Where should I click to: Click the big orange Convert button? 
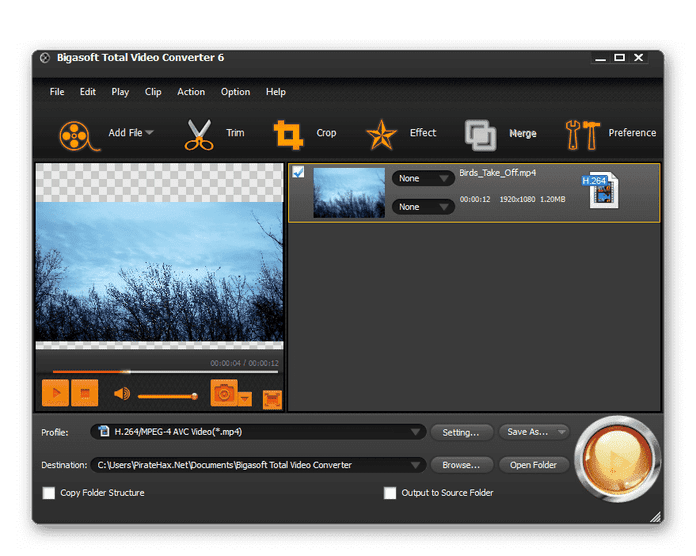tap(617, 459)
